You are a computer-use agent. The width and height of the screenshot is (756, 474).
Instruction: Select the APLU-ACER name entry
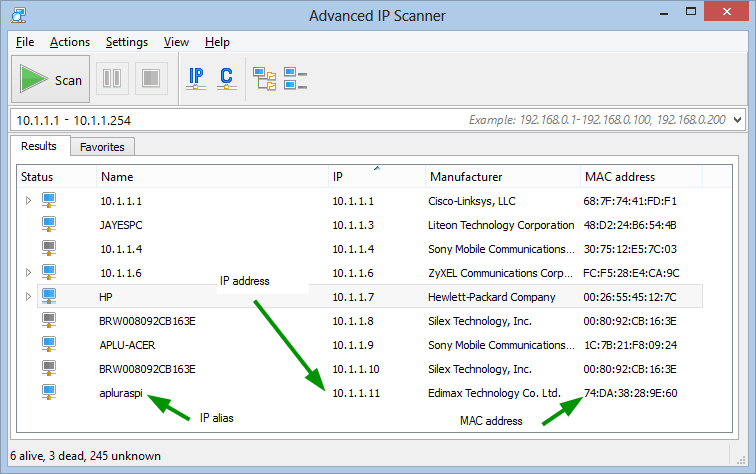click(x=127, y=345)
